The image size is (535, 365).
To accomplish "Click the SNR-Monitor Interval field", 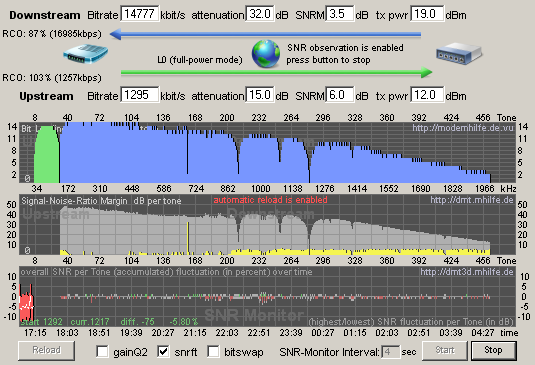I will [x=391, y=352].
